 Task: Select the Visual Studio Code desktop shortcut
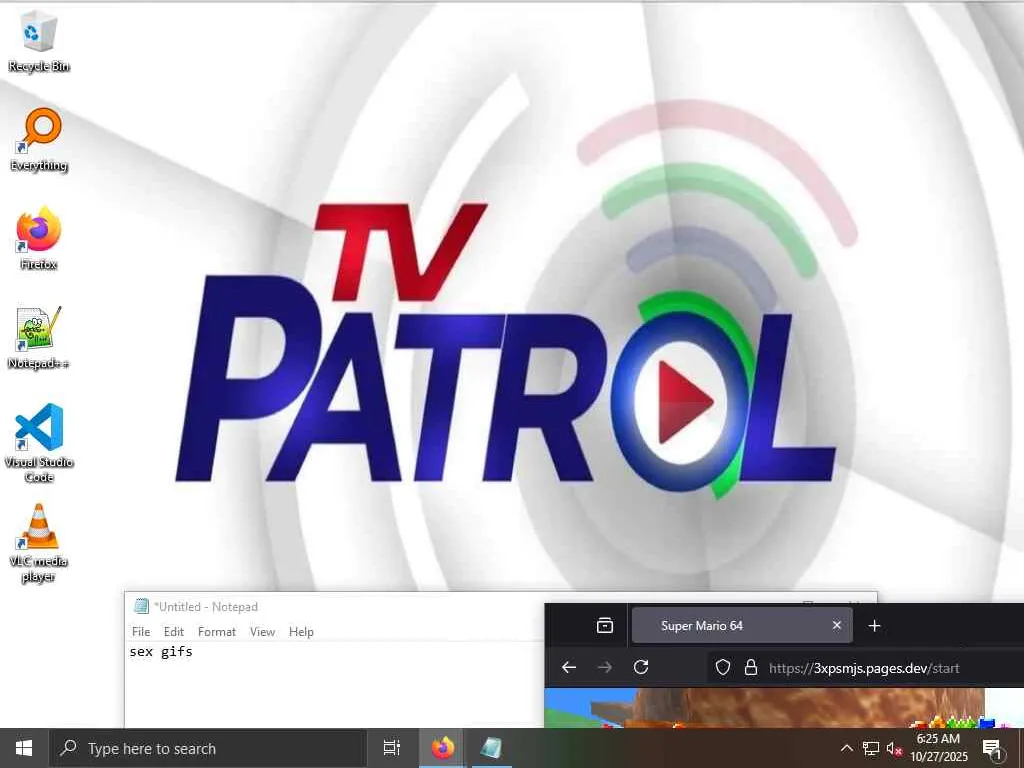pyautogui.click(x=39, y=443)
